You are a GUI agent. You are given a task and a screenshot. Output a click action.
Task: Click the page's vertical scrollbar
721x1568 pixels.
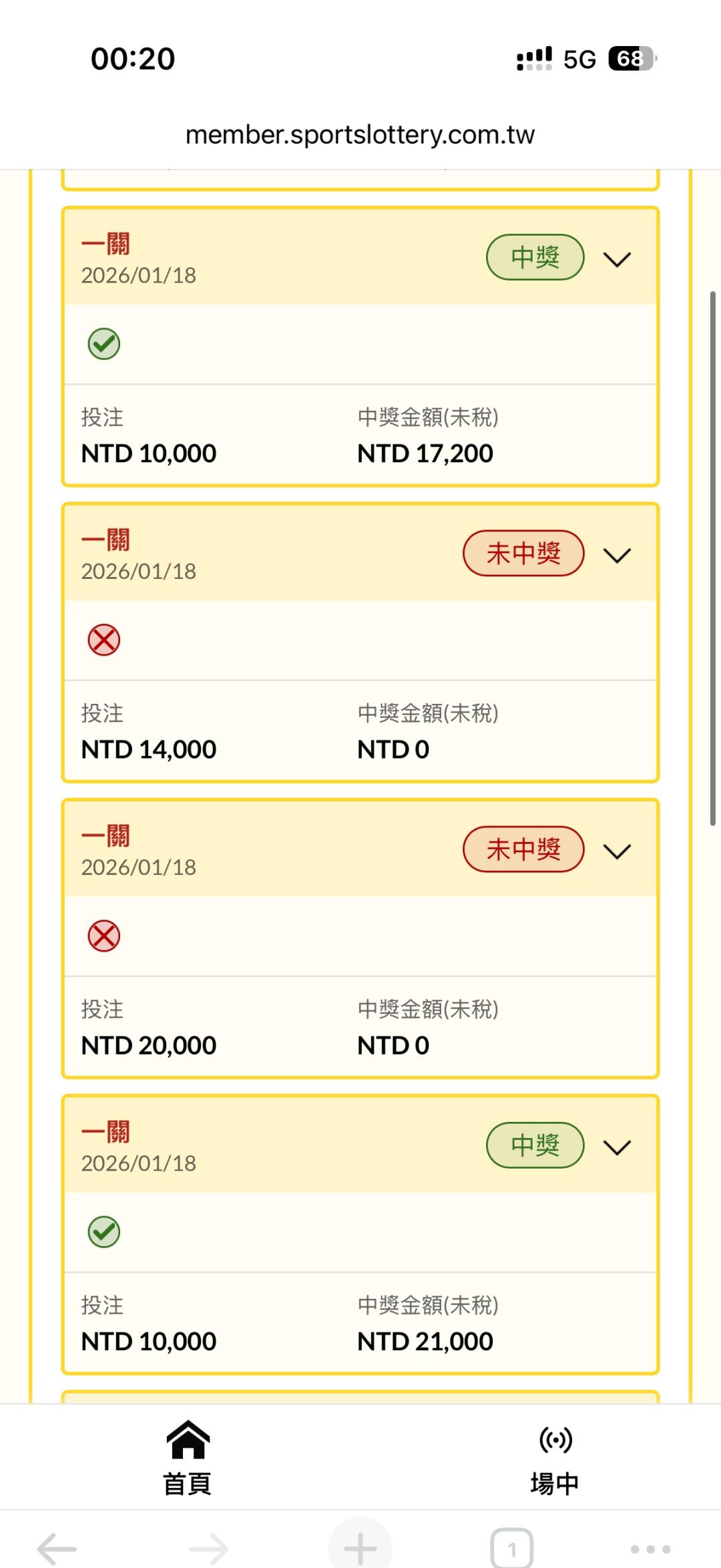(713, 558)
